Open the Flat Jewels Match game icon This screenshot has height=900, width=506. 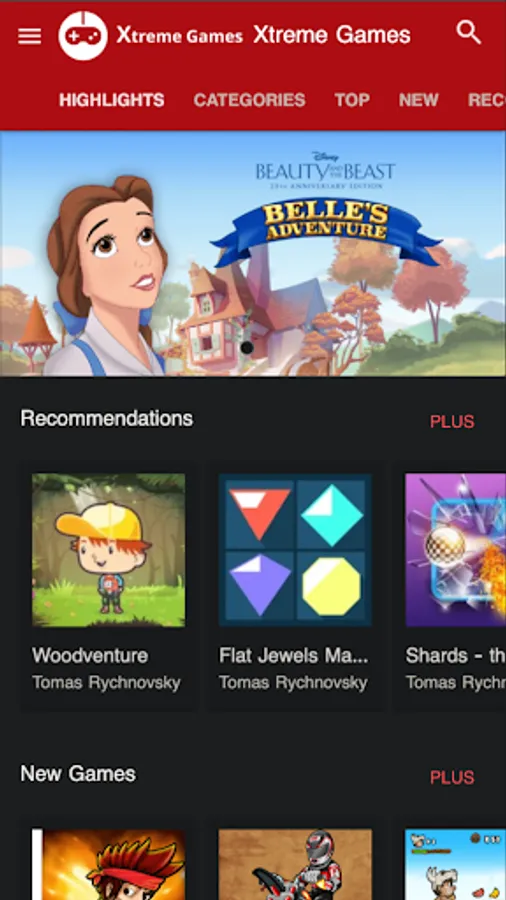295,550
